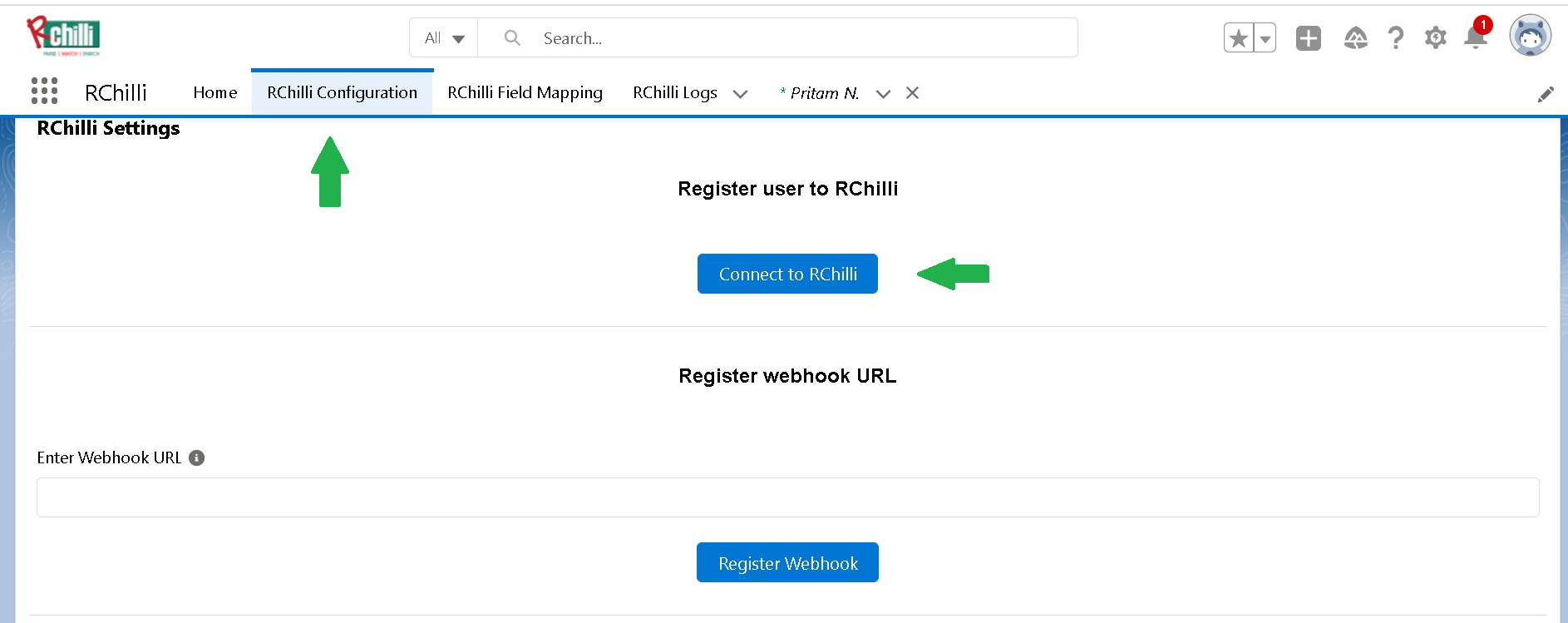Open the Help question mark icon
This screenshot has height=623, width=1568.
coord(1395,38)
